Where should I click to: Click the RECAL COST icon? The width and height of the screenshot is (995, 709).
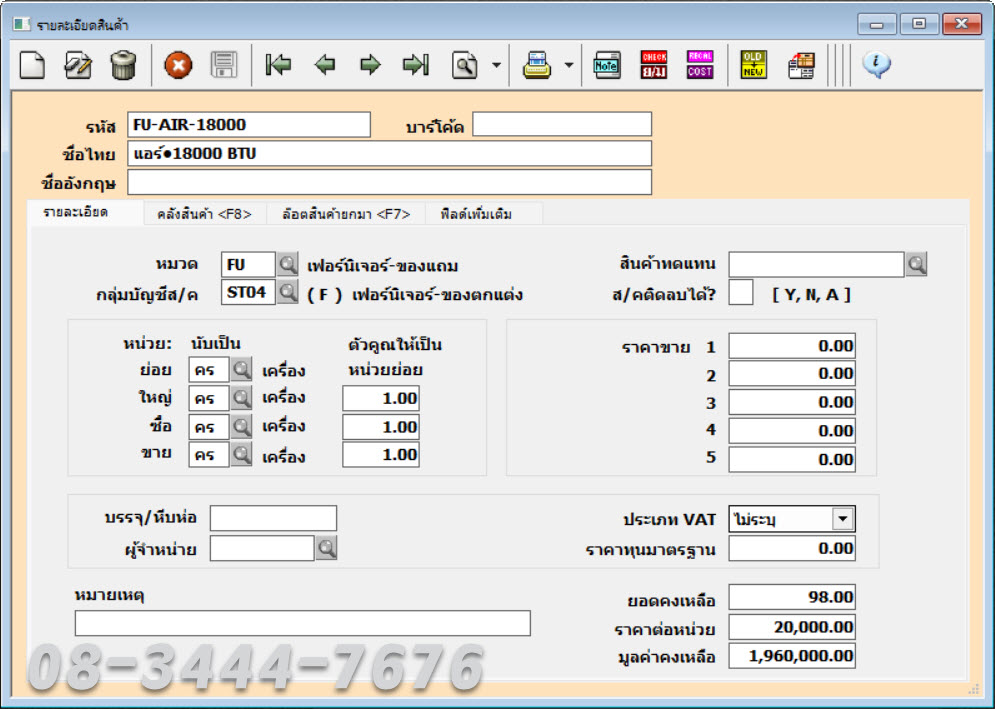pyautogui.click(x=700, y=65)
